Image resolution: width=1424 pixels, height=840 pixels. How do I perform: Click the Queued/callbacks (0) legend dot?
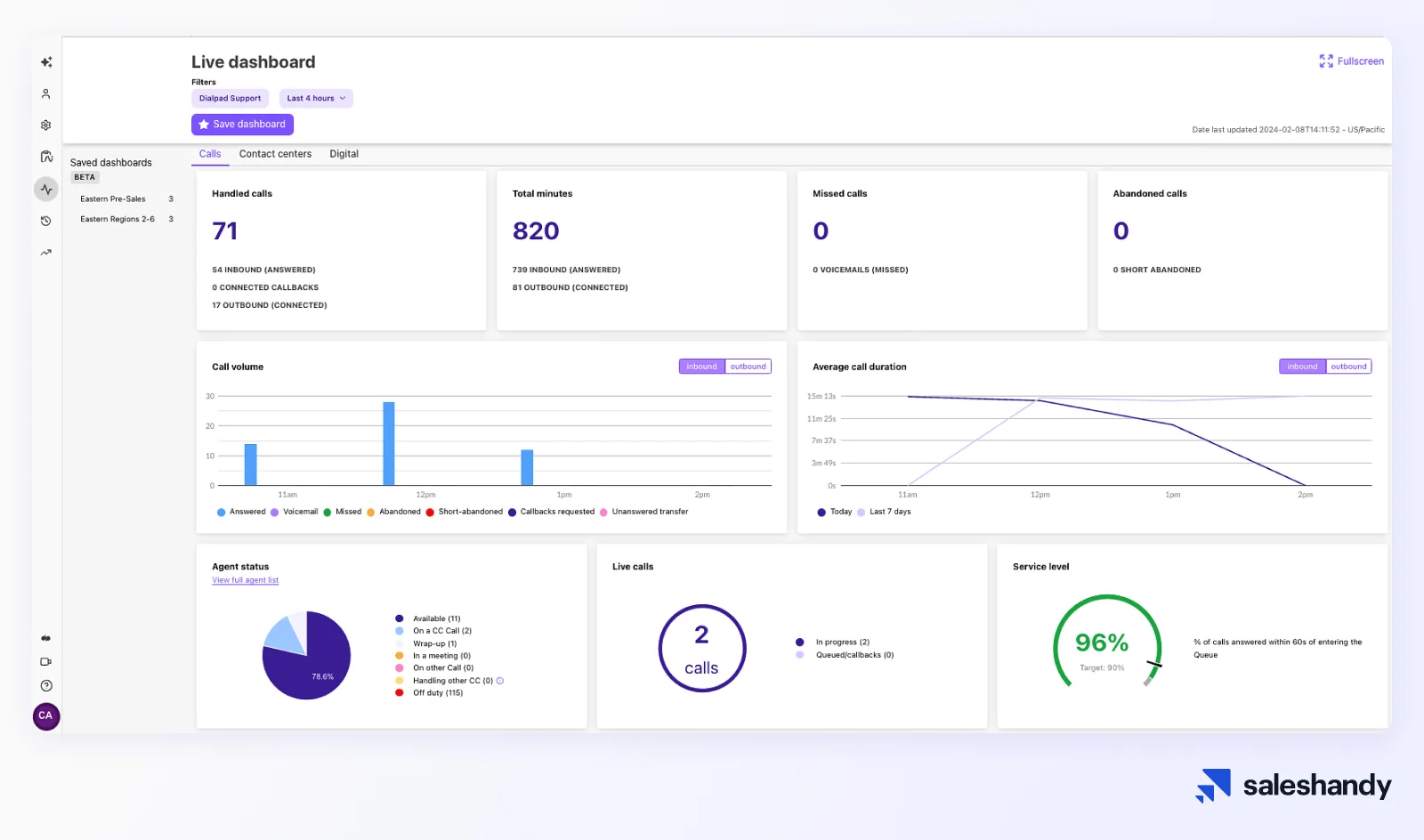tap(800, 655)
